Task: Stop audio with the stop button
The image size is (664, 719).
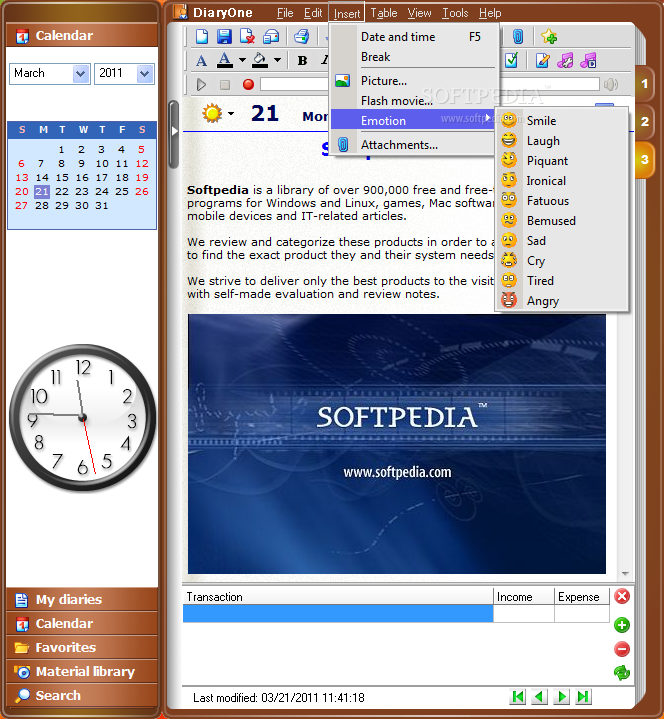Action: click(x=225, y=84)
